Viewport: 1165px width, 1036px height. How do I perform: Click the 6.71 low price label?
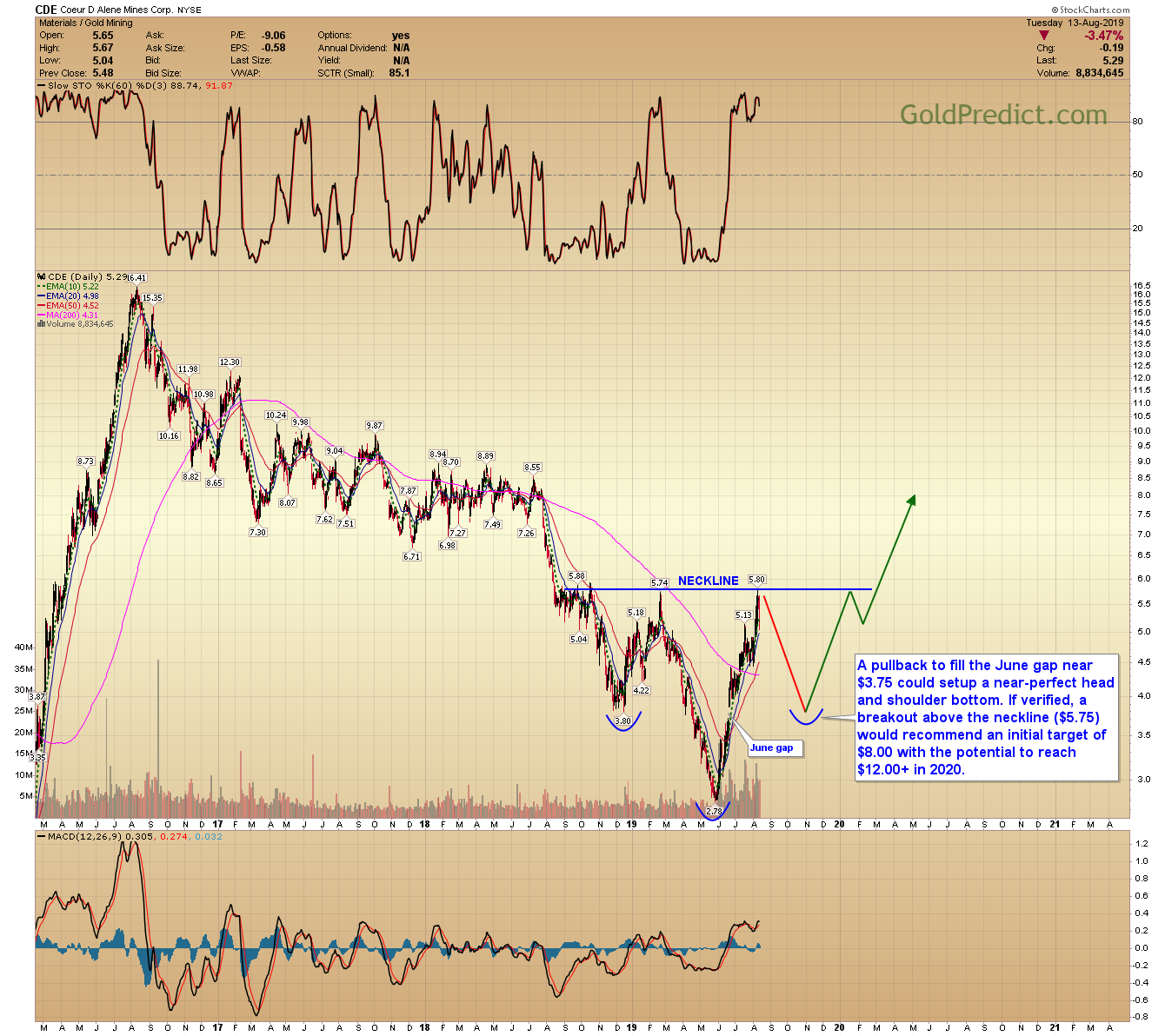(x=412, y=556)
